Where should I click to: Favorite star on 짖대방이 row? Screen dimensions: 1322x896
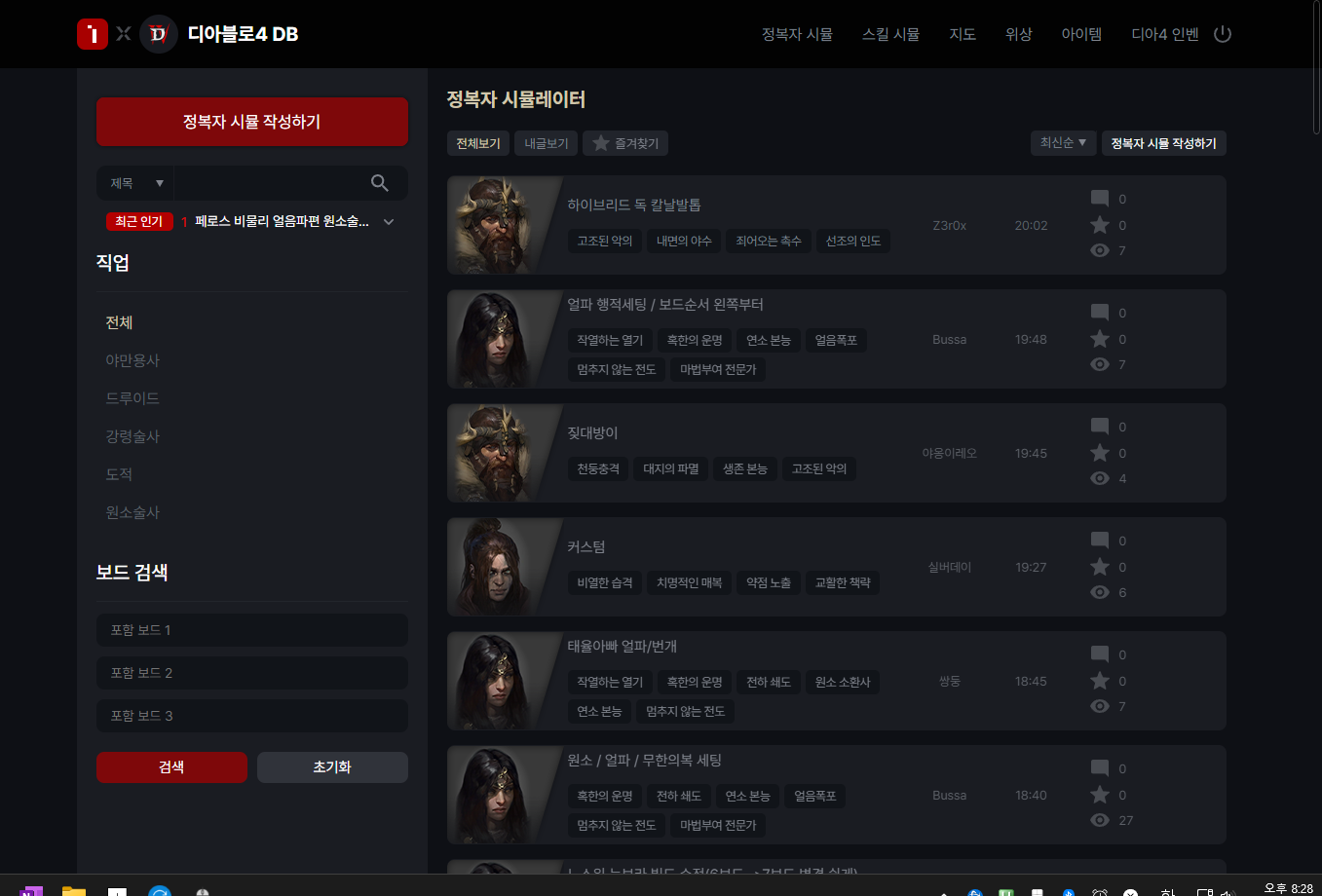pos(1100,453)
